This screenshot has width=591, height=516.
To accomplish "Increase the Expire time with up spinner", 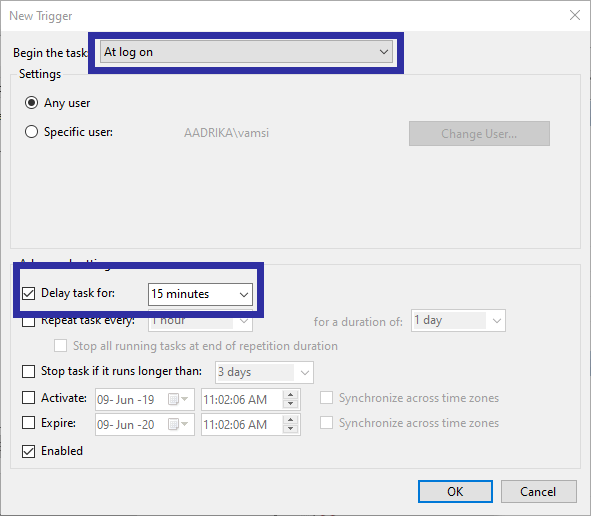I will tap(290, 420).
